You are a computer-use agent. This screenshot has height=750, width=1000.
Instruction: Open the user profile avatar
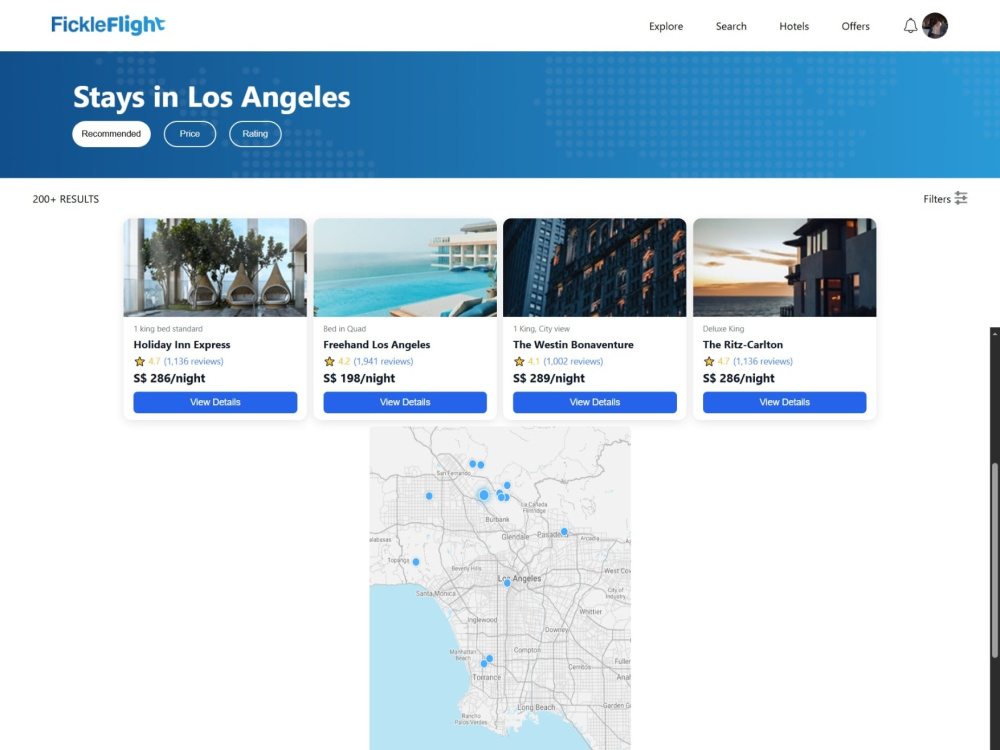pos(935,26)
